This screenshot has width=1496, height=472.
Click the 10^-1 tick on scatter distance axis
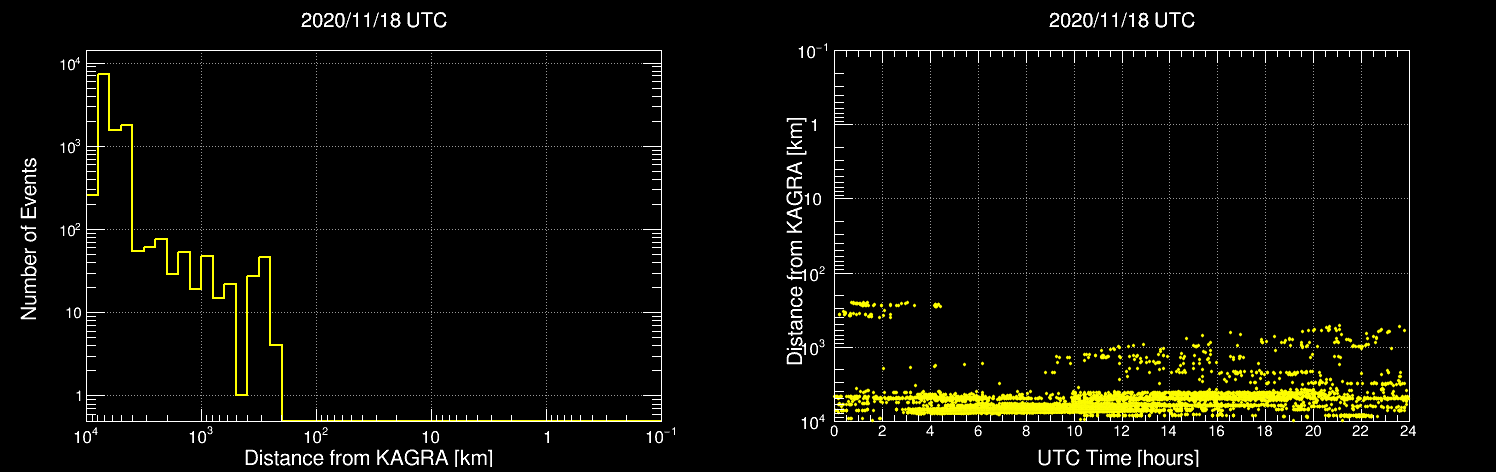pyautogui.click(x=813, y=51)
